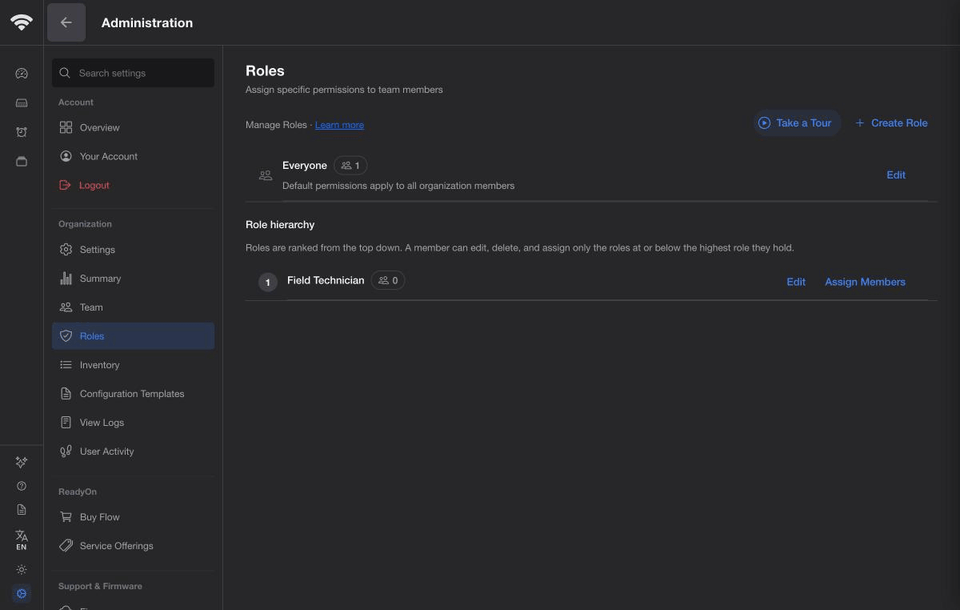The height and width of the screenshot is (610, 960).
Task: Go back using the arrow button
Action: [x=66, y=23]
